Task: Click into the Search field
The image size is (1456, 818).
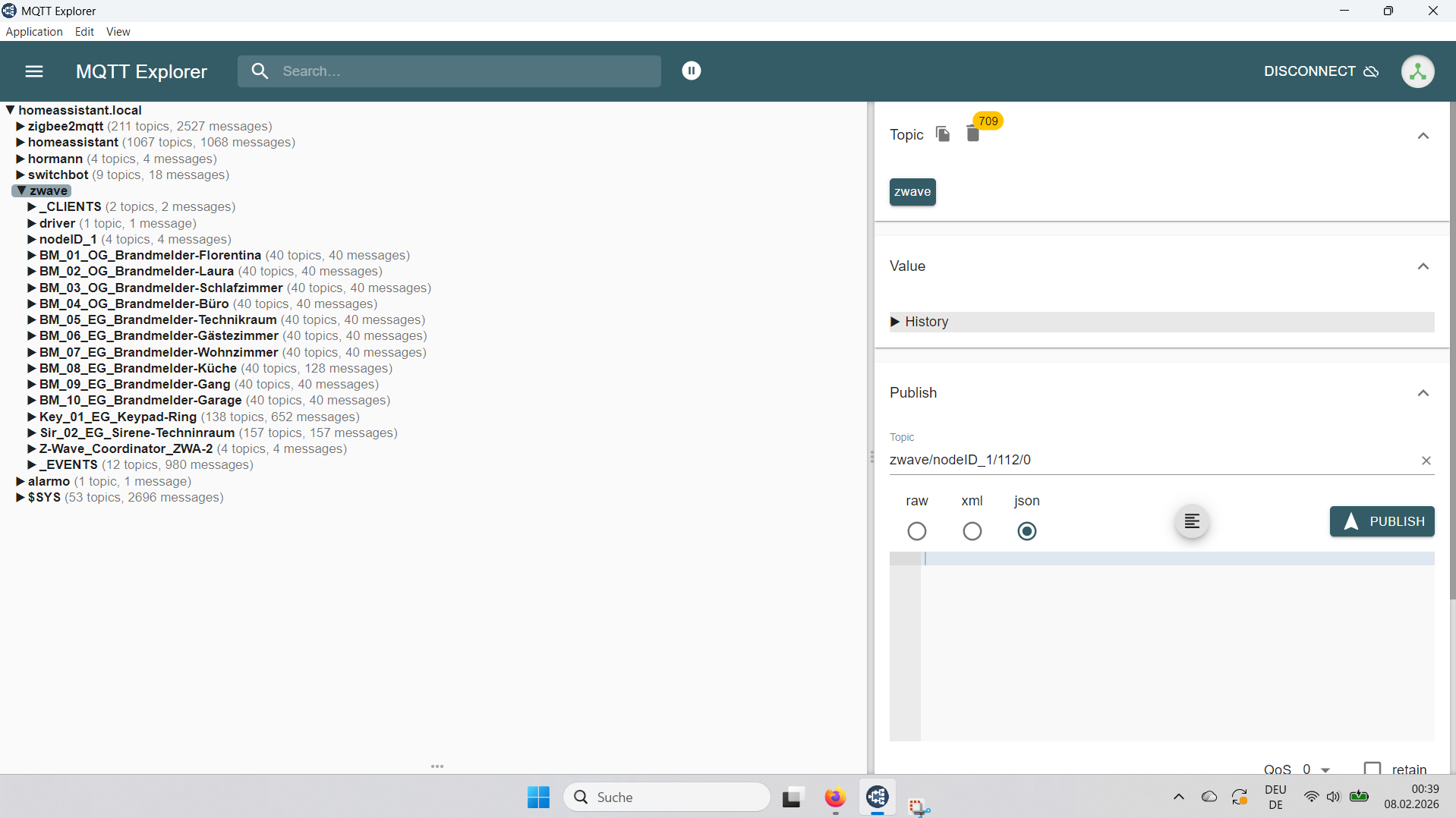Action: [449, 71]
